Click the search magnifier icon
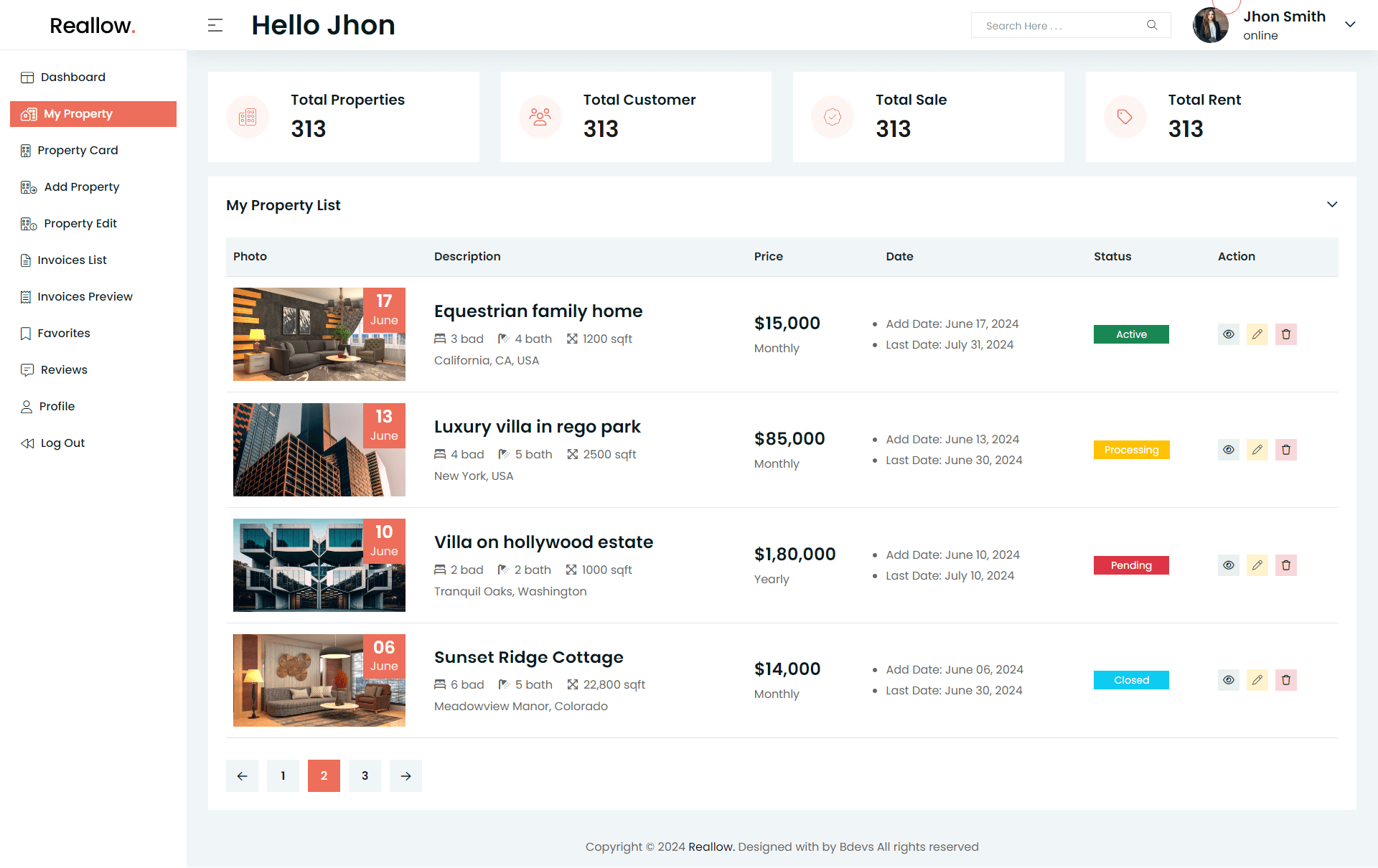Image resolution: width=1378 pixels, height=868 pixels. (1152, 25)
